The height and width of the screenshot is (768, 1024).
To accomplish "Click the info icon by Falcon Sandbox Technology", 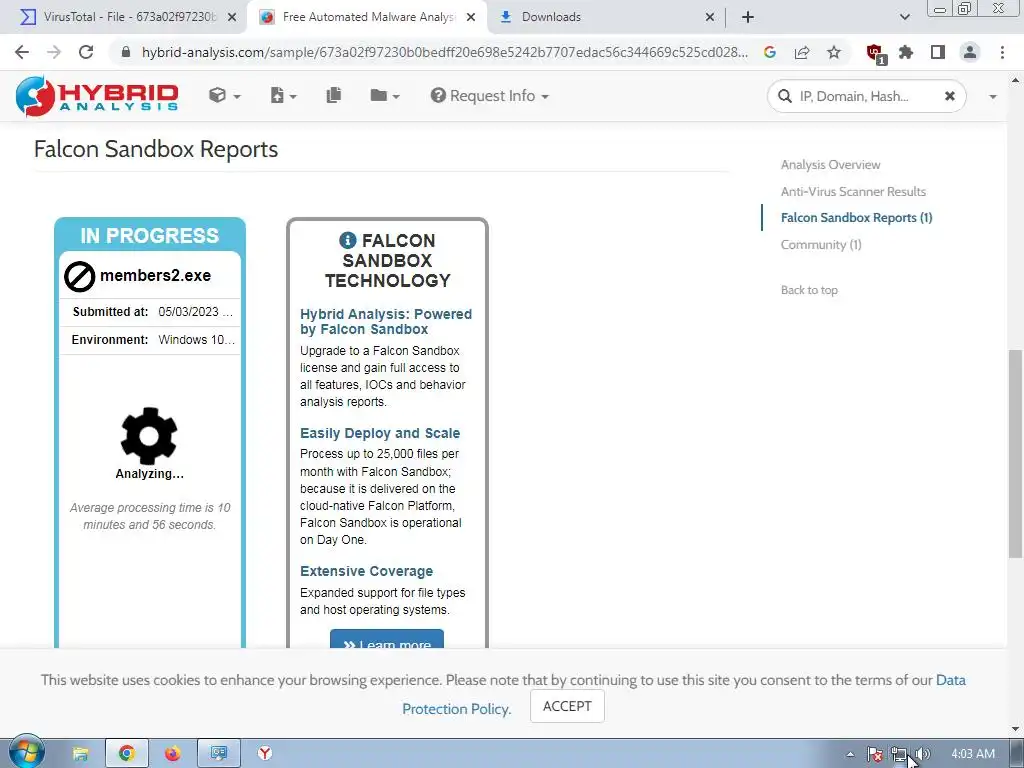I will [x=347, y=240].
